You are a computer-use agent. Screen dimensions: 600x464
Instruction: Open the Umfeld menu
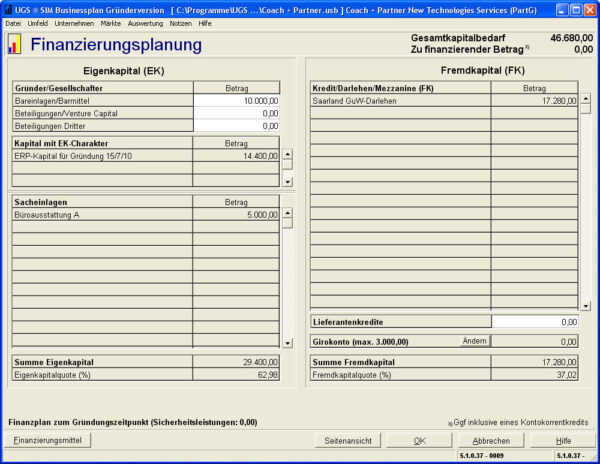[x=38, y=23]
